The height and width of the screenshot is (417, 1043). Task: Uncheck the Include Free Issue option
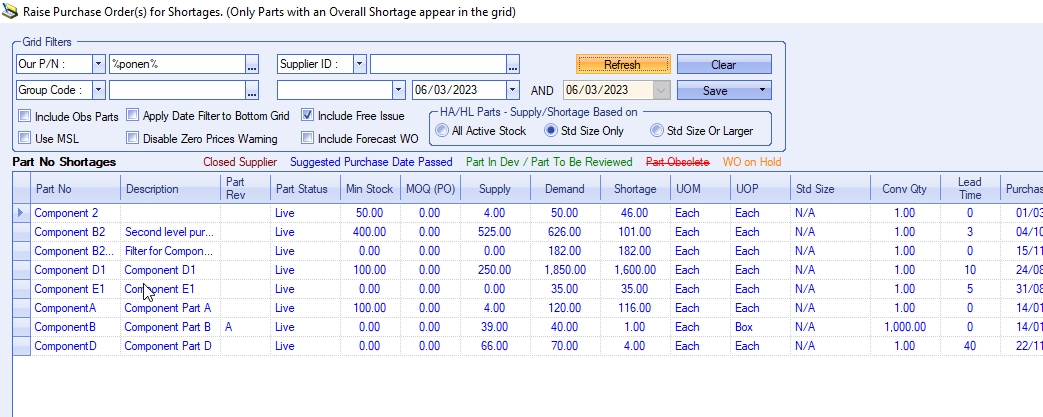(308, 115)
